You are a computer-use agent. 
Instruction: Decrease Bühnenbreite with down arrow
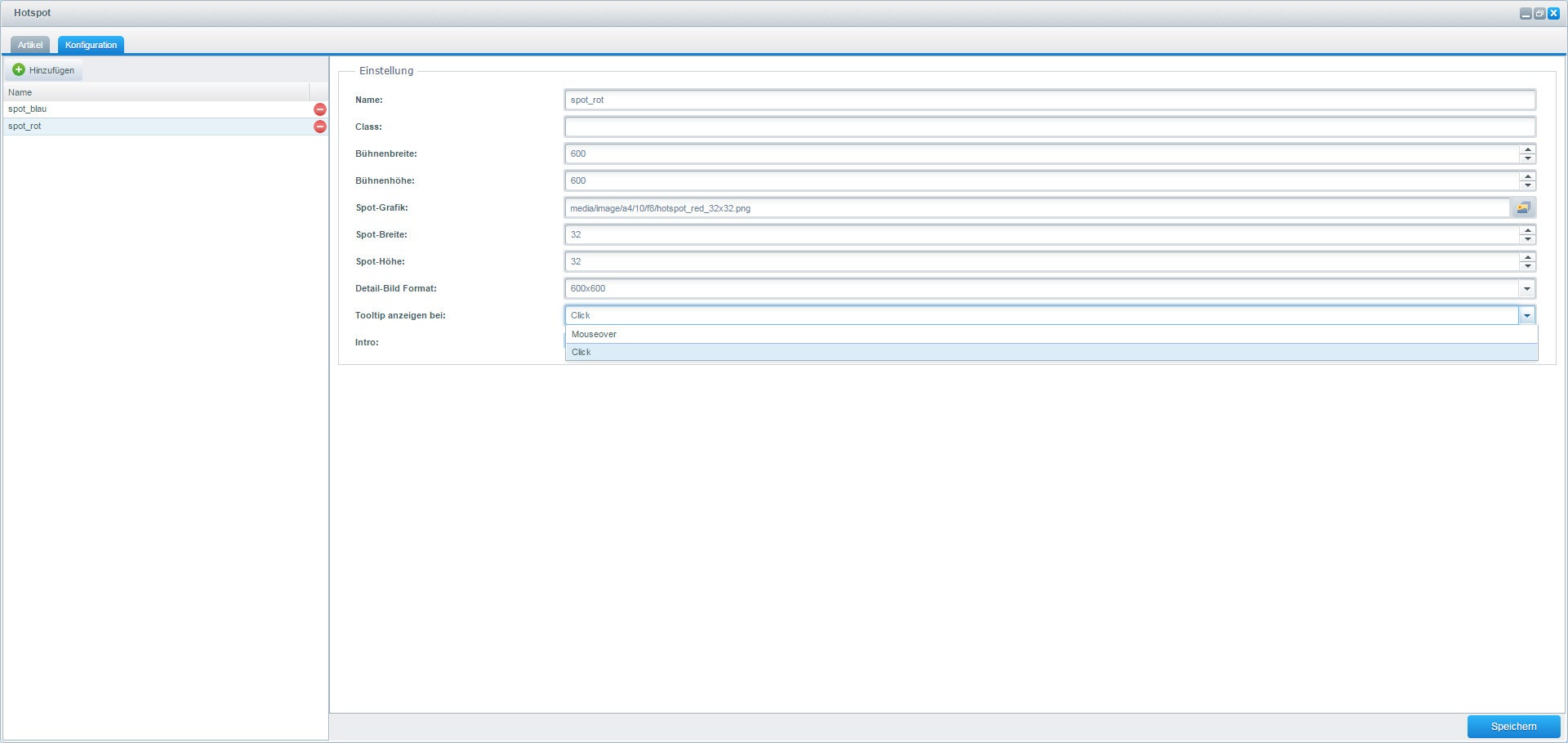click(x=1527, y=158)
